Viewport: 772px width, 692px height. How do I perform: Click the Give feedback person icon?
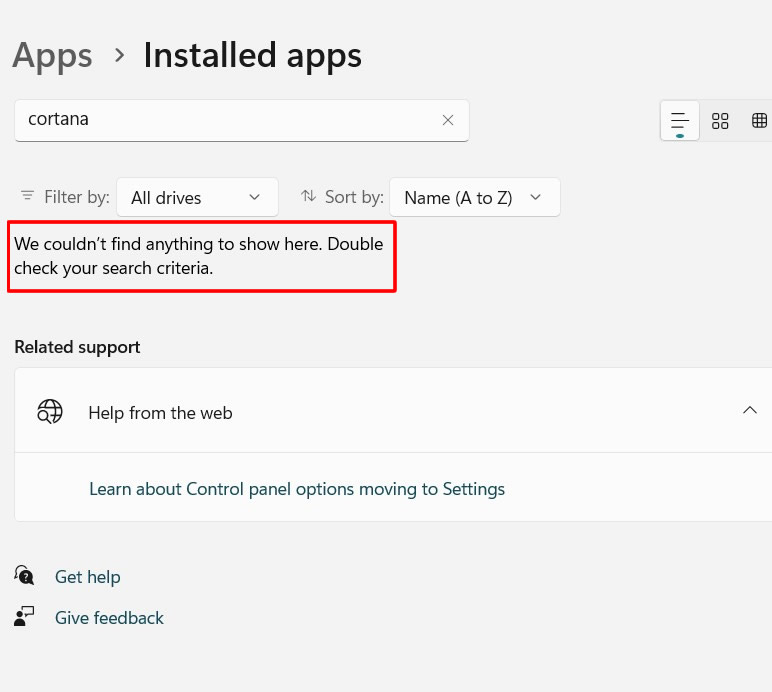pos(25,617)
